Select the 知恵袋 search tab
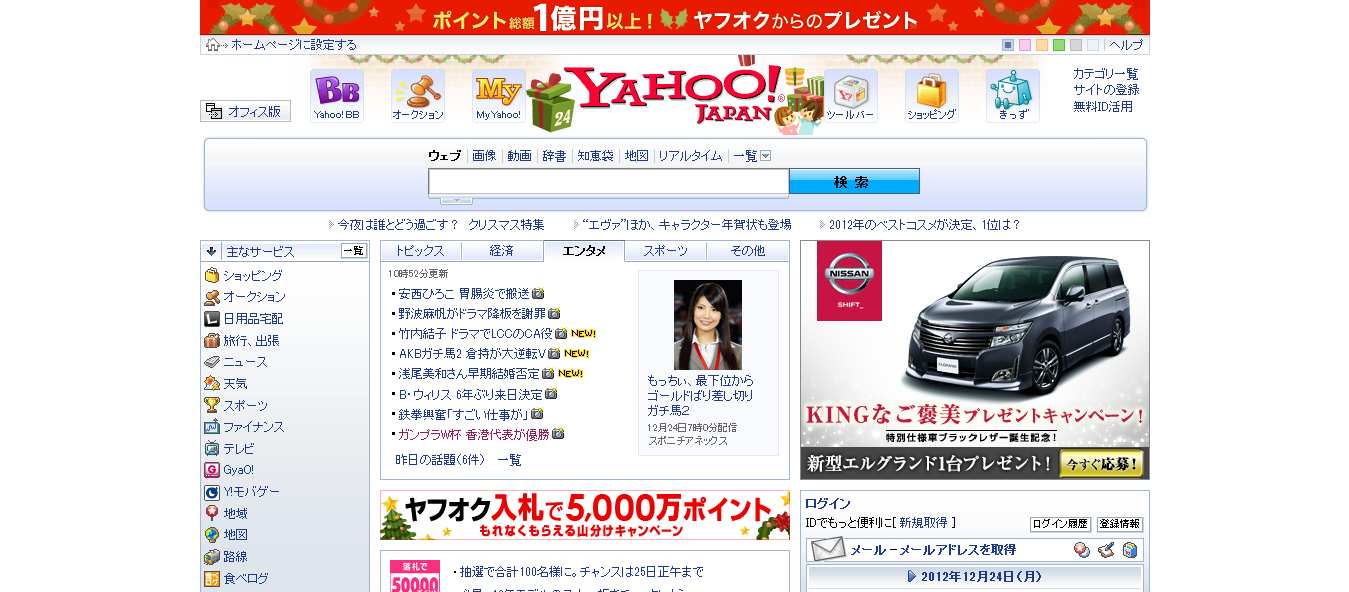 coord(595,156)
